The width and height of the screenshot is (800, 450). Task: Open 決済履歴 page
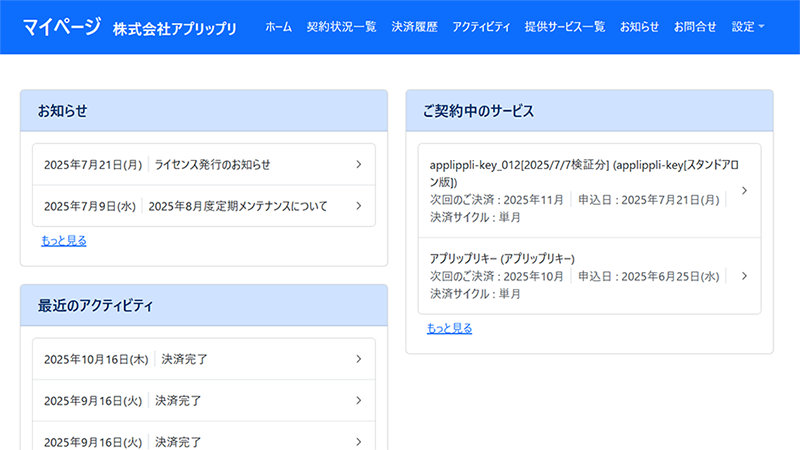(x=414, y=27)
